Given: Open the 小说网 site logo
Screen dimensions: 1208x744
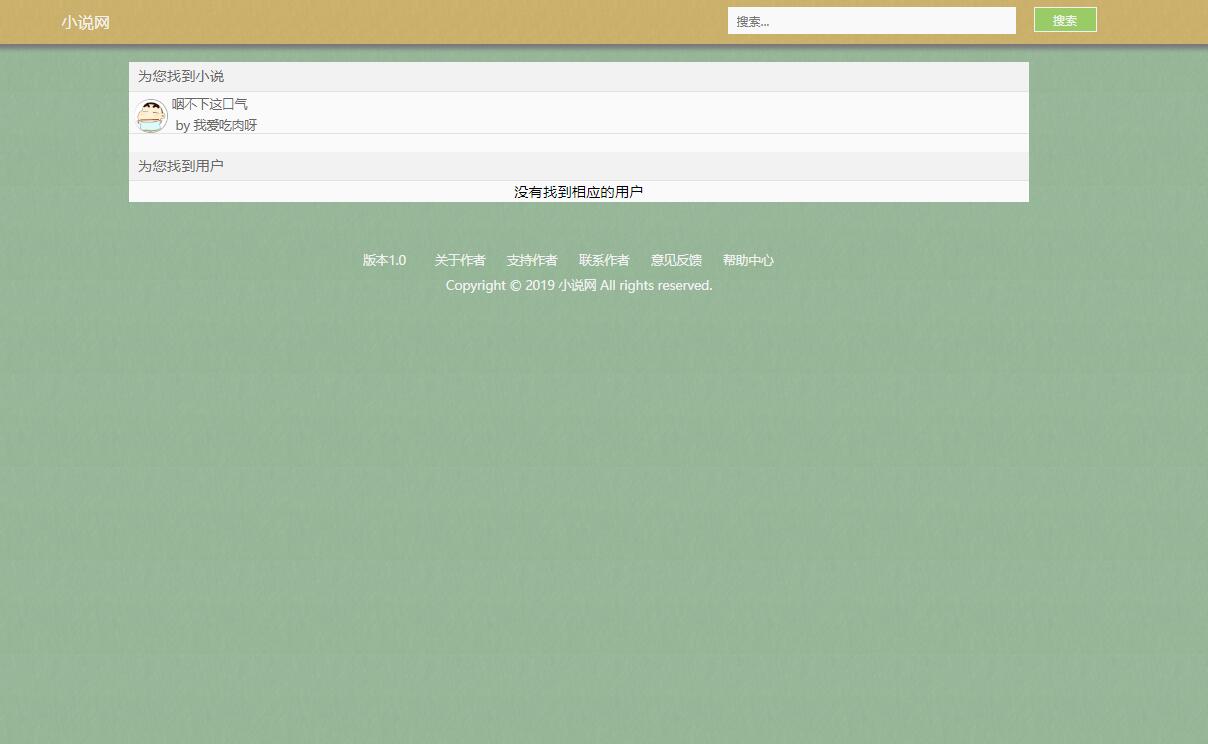Looking at the screenshot, I should tap(86, 21).
